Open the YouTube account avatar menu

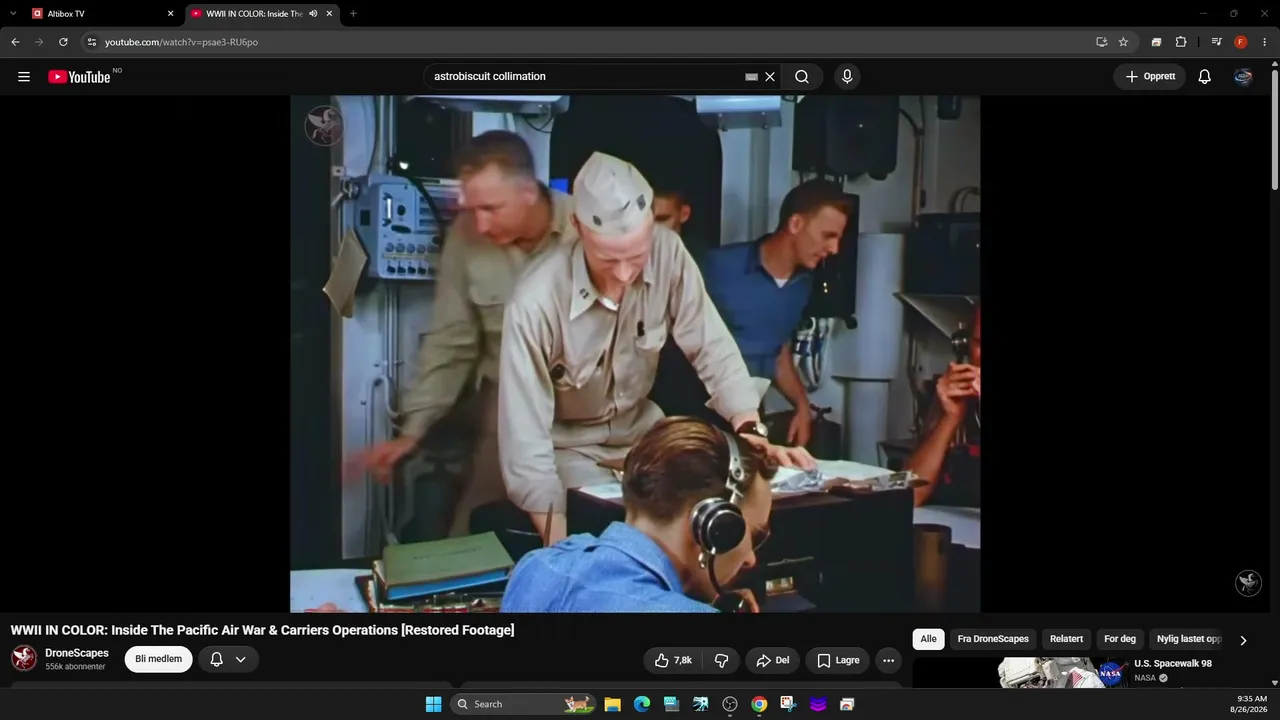coord(1243,77)
